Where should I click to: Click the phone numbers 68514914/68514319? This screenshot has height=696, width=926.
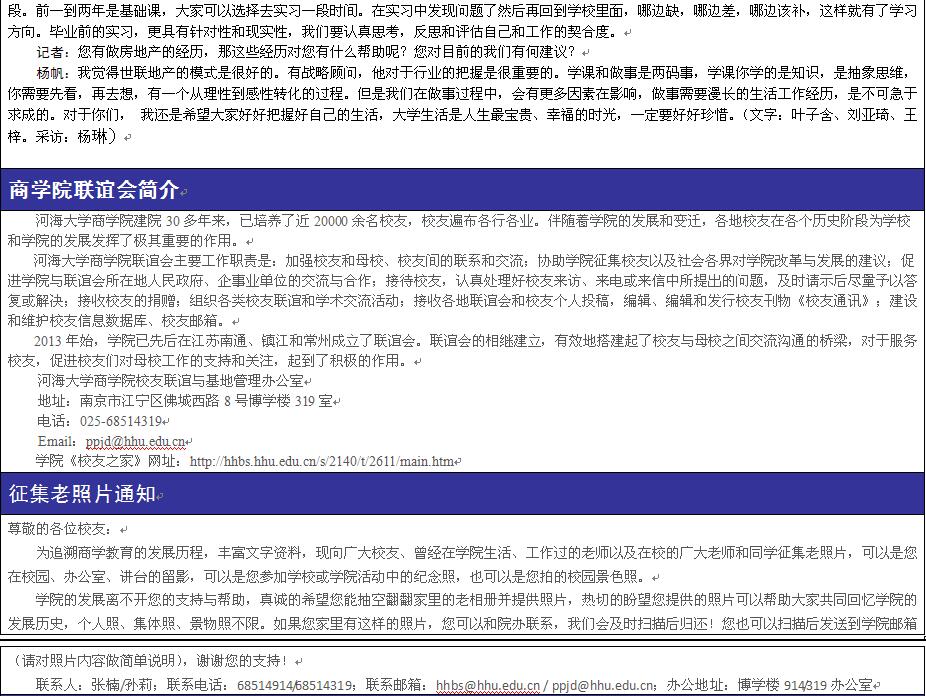point(295,685)
